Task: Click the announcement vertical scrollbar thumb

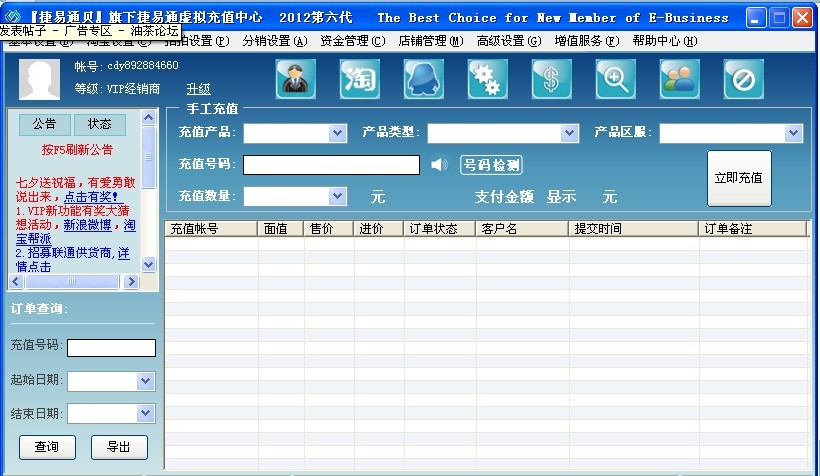Action: pyautogui.click(x=149, y=157)
